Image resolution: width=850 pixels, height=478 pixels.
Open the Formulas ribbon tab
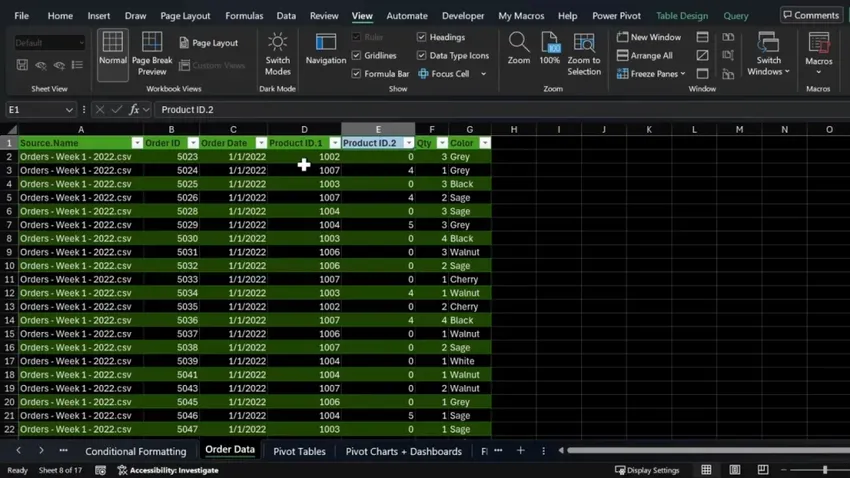point(244,16)
